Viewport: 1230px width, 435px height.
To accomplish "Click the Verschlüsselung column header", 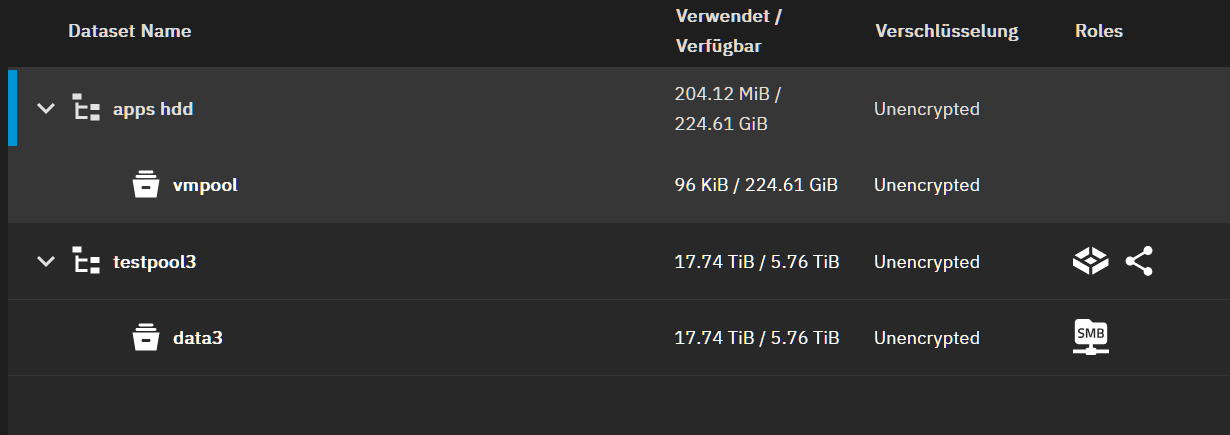I will coord(946,31).
